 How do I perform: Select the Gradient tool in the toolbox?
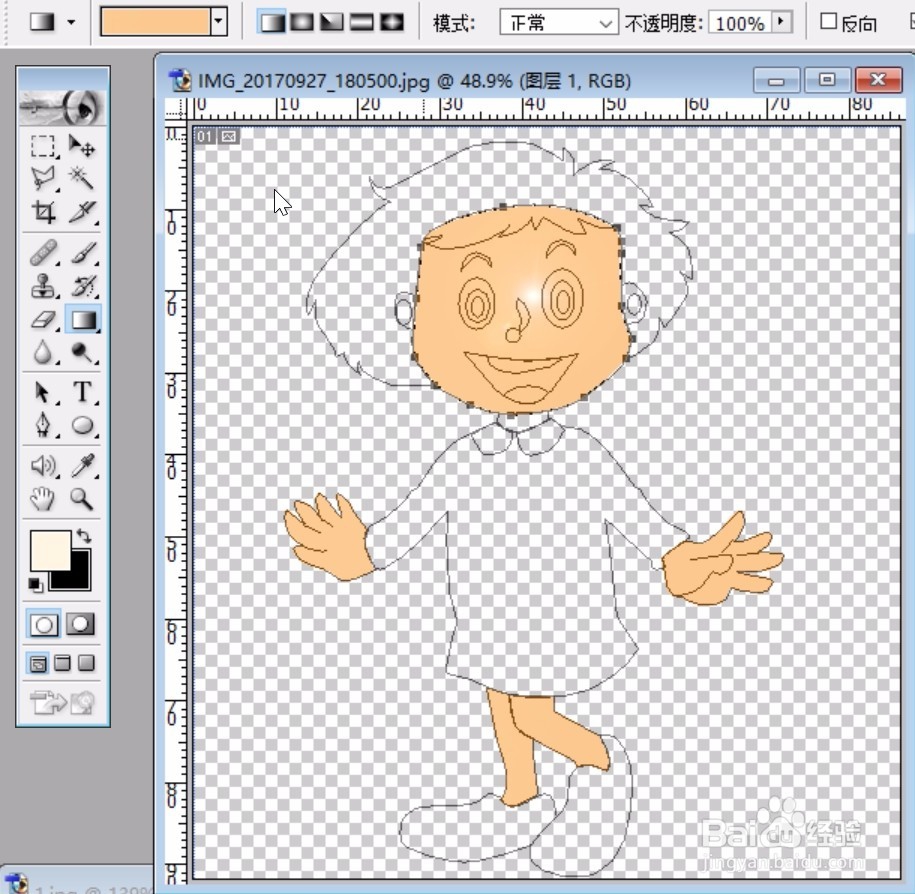83,320
